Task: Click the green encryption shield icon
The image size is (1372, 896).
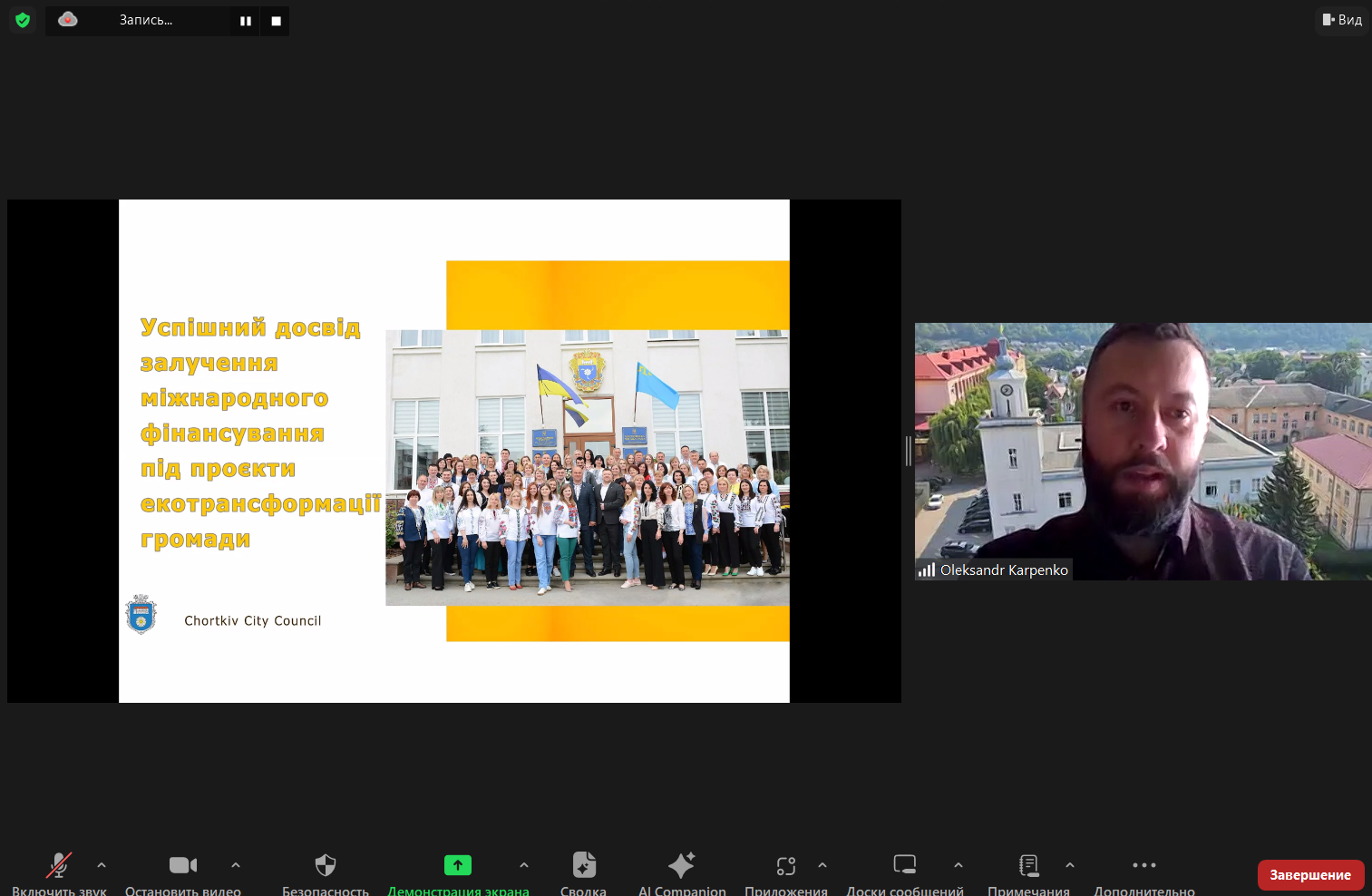Action: (23, 20)
